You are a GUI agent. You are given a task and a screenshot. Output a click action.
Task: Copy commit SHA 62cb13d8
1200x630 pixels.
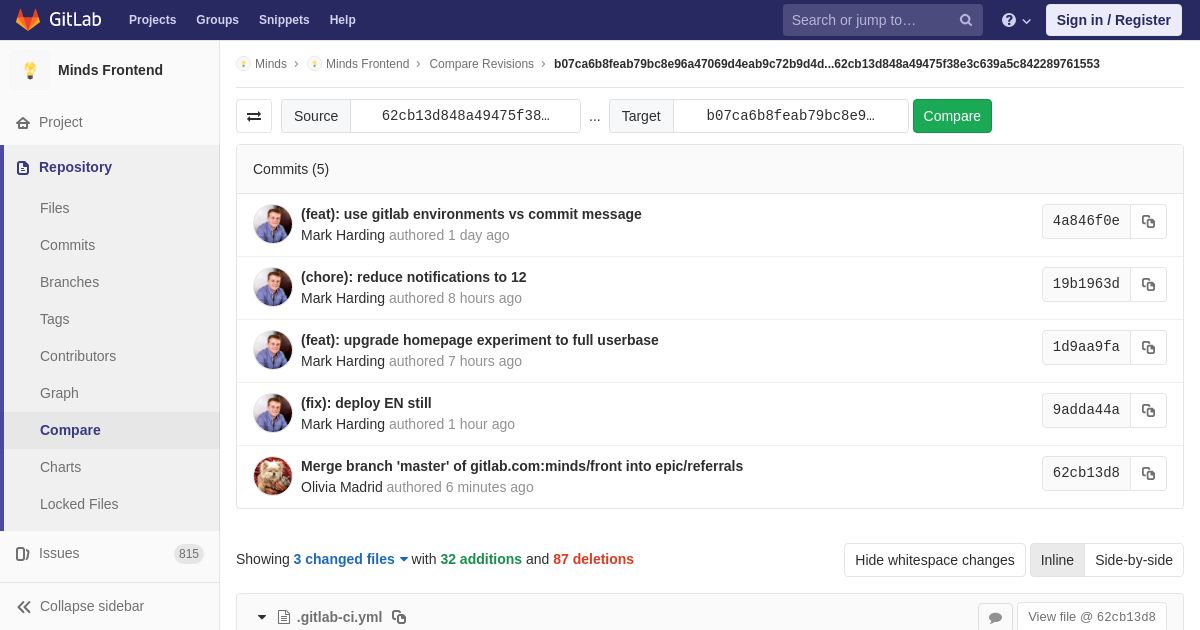(x=1148, y=473)
